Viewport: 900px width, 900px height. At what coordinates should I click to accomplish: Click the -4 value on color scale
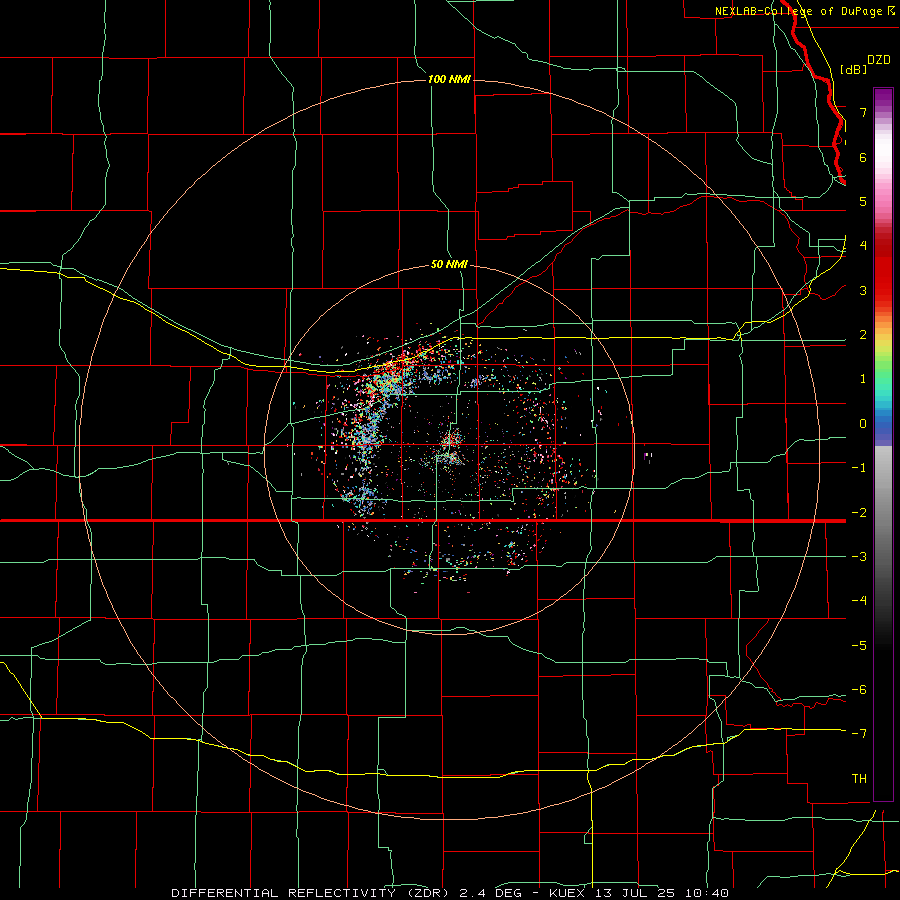(x=859, y=601)
